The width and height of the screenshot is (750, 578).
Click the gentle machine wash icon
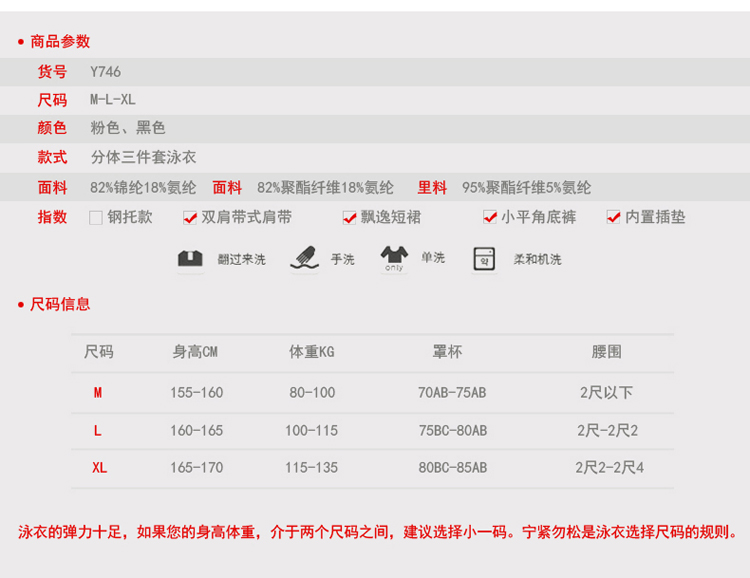[x=485, y=258]
